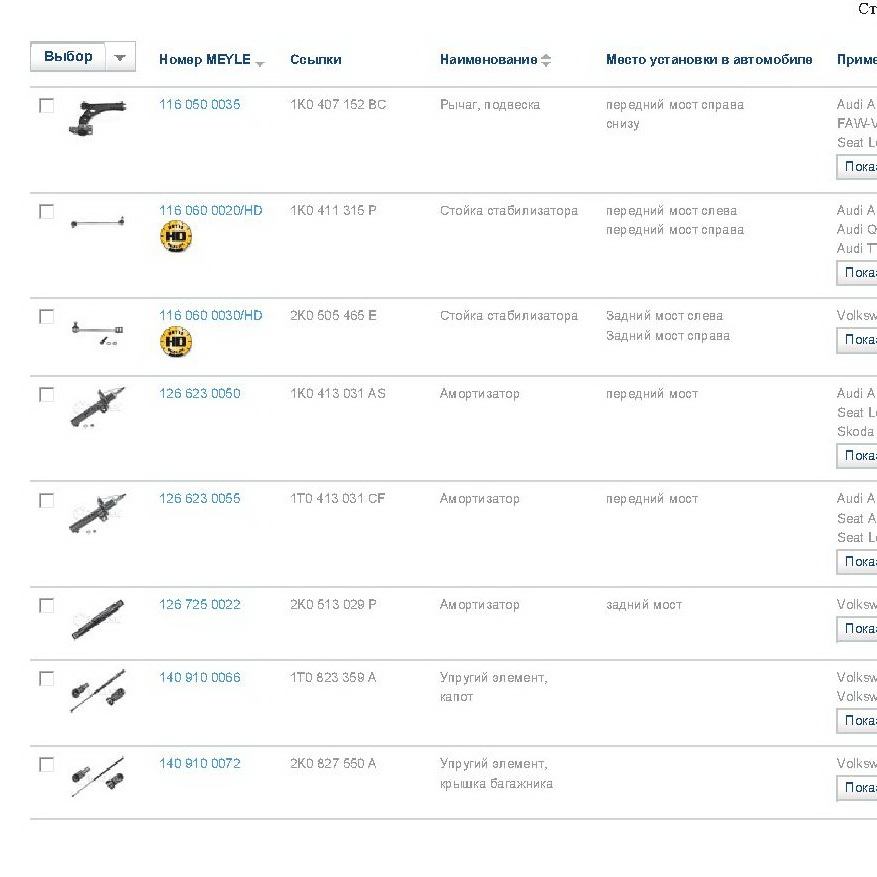Expand applications list for 126 725 0022 row
Image resolution: width=877 pixels, height=877 pixels.
click(857, 629)
